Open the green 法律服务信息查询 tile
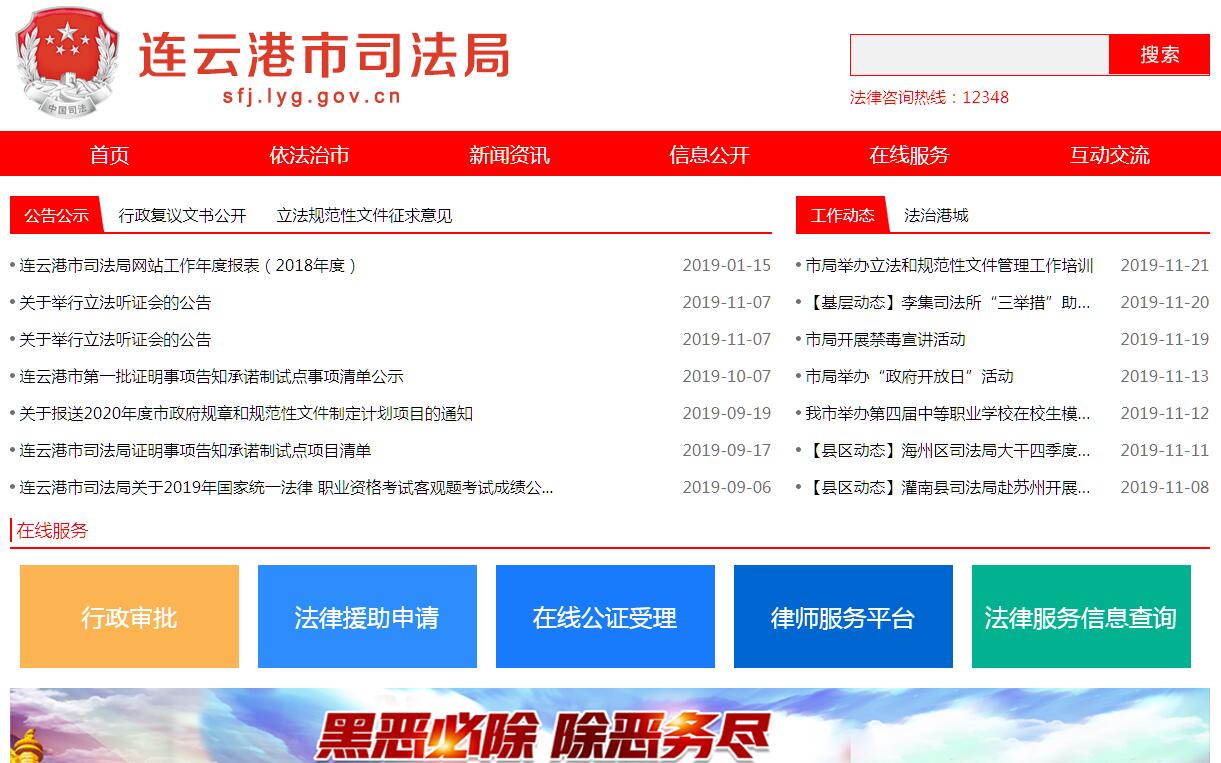The image size is (1221, 763). 1081,617
